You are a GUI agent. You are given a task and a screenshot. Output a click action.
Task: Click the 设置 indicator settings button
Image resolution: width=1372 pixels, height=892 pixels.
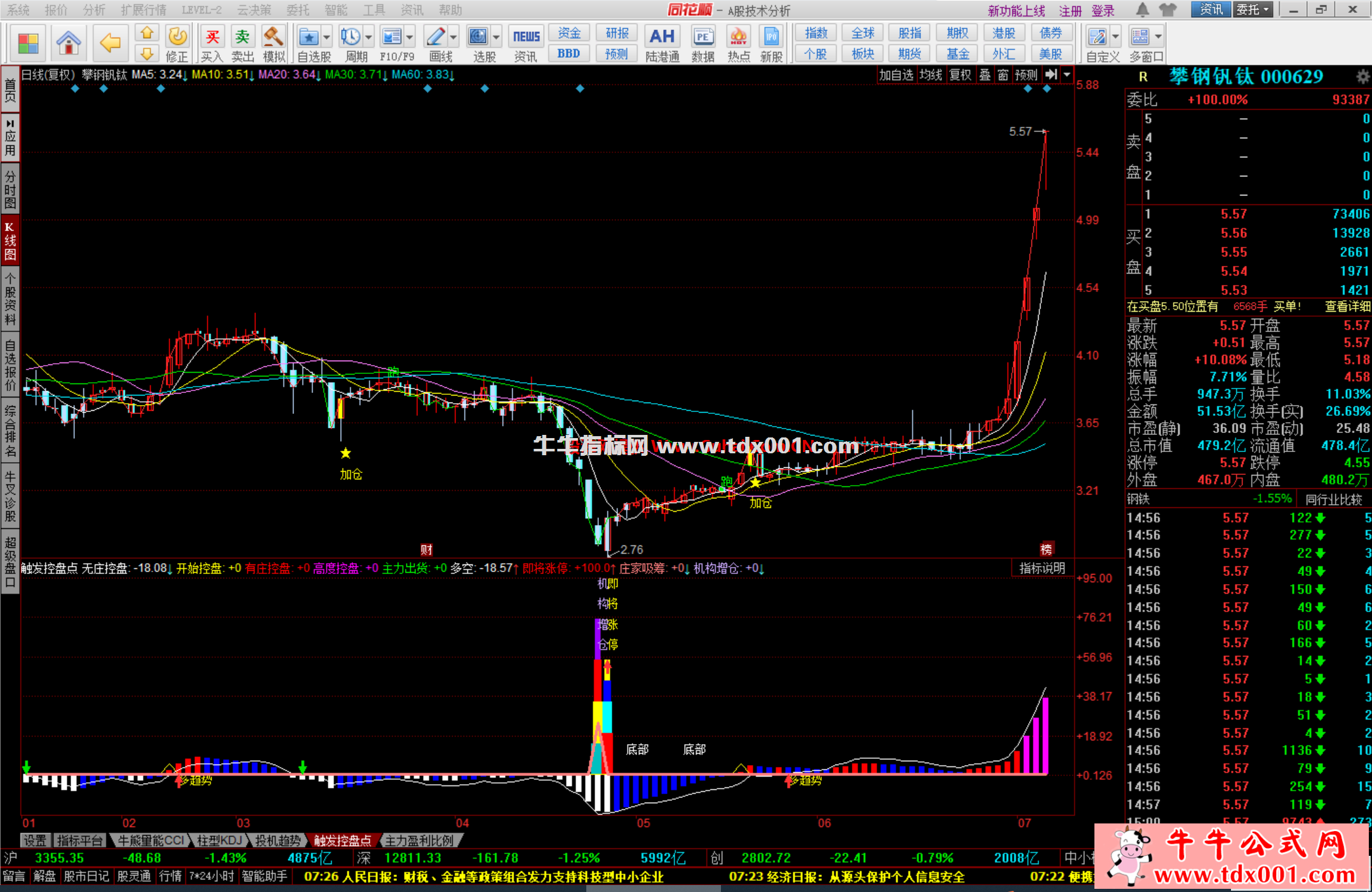[35, 841]
